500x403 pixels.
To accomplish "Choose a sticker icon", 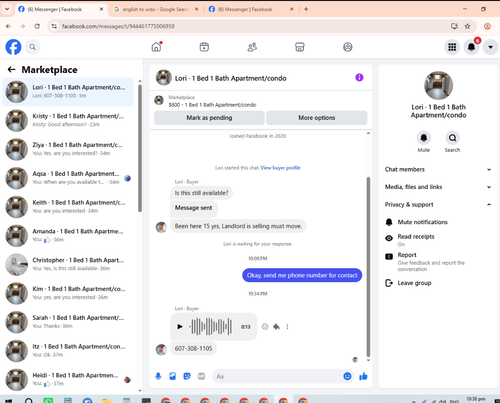I will (187, 376).
